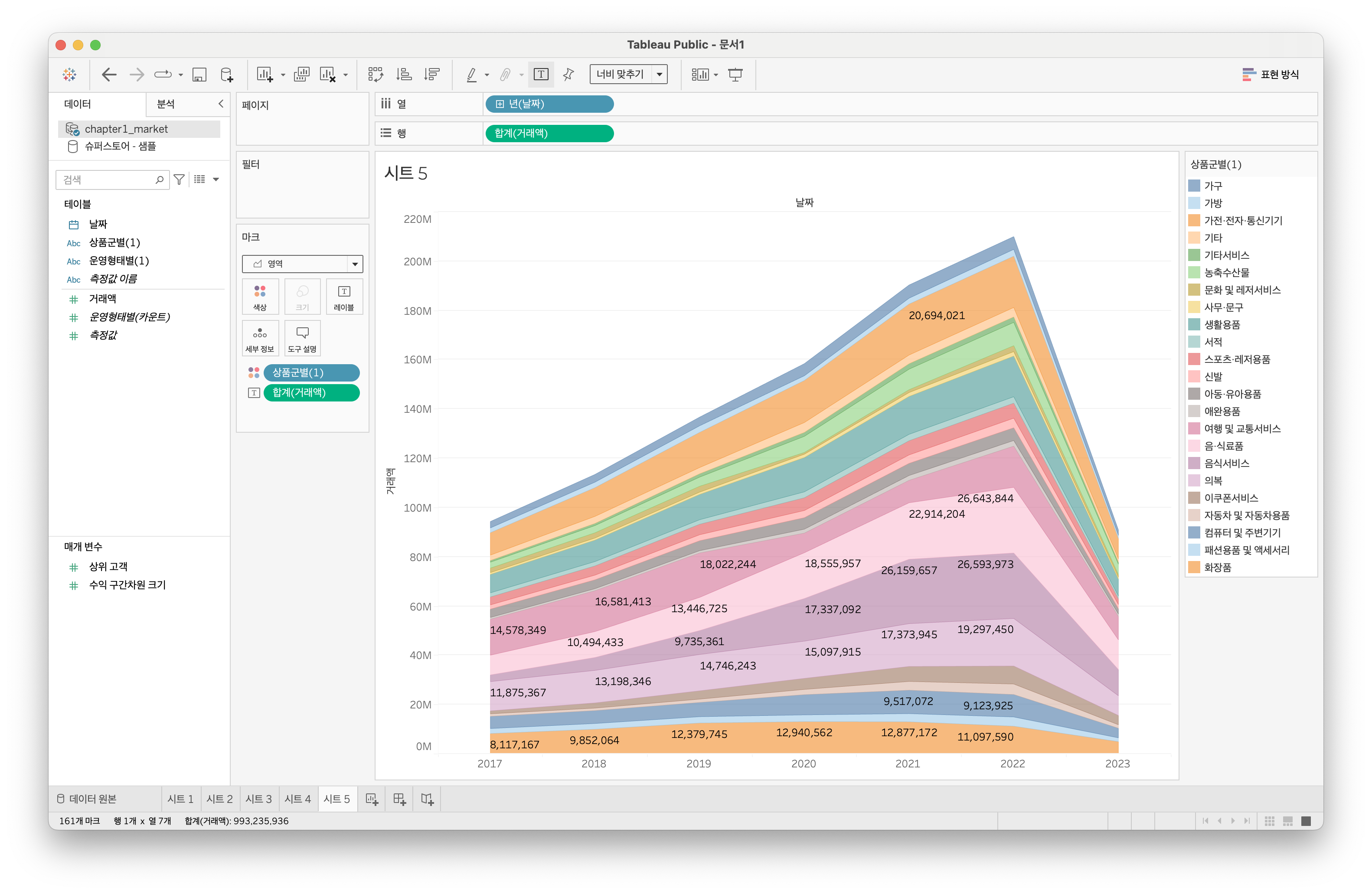This screenshot has height=894, width=1372.
Task: Open the 너비 맞추기 fit dropdown
Action: [660, 75]
